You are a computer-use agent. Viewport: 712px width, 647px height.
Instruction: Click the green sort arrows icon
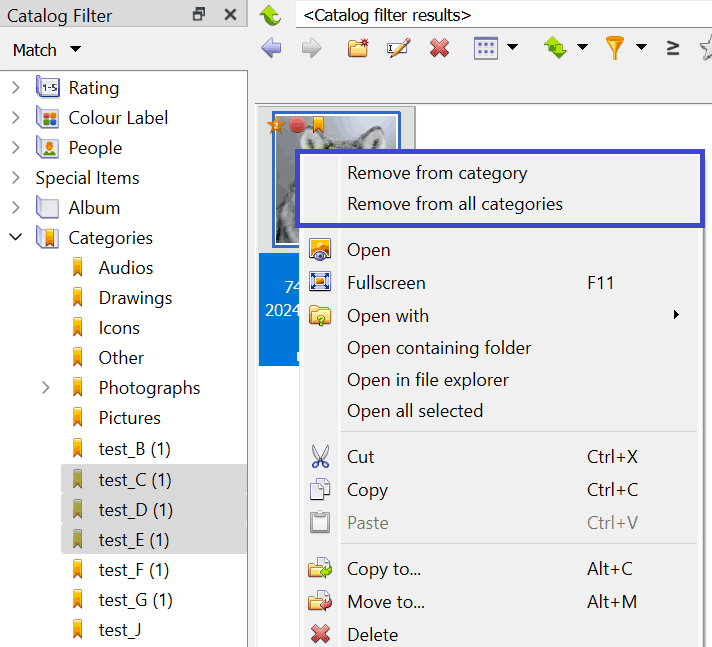point(555,48)
